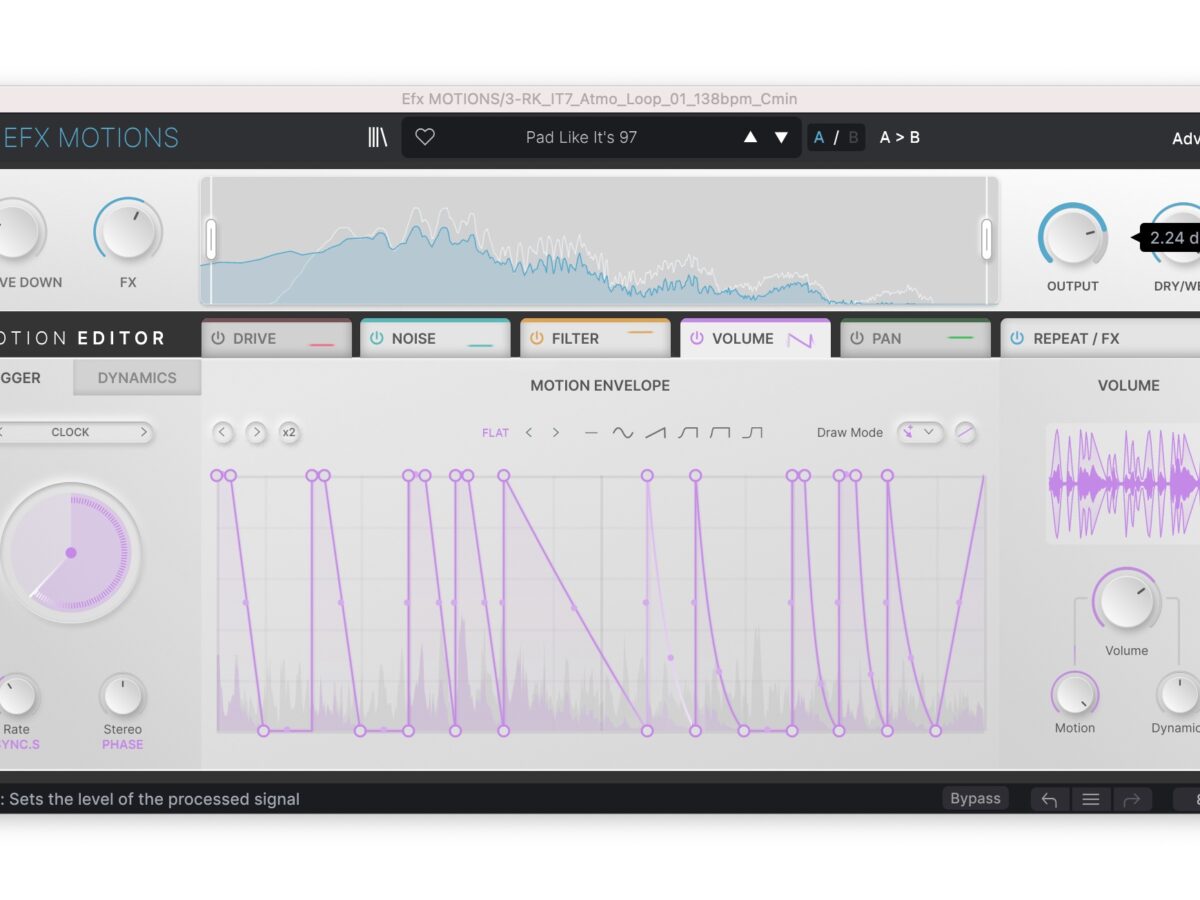Image resolution: width=1200 pixels, height=900 pixels.
Task: Open CLOCK trigger mode selector
Action: [x=71, y=433]
